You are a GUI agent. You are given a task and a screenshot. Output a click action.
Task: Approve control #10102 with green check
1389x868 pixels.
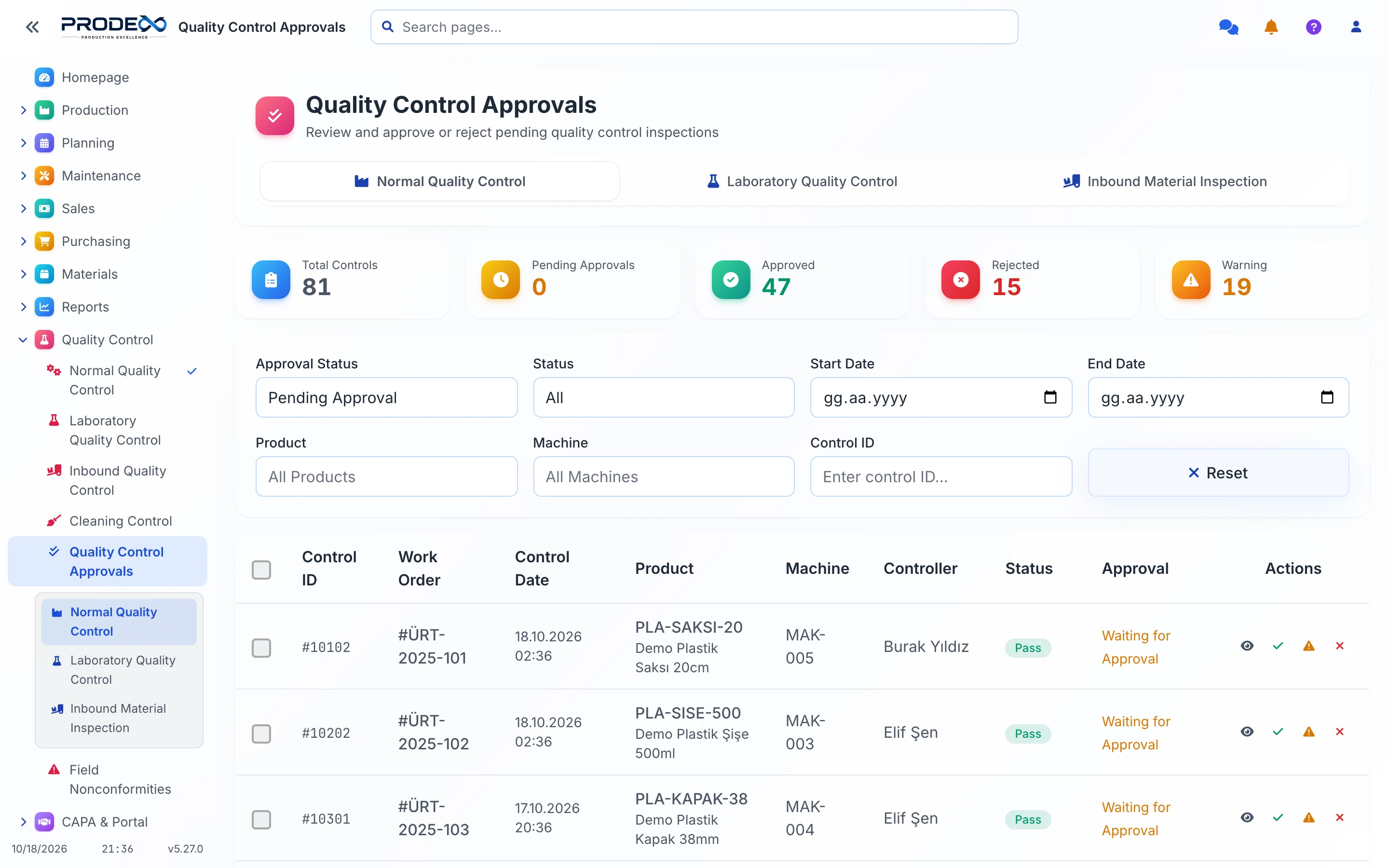point(1278,646)
